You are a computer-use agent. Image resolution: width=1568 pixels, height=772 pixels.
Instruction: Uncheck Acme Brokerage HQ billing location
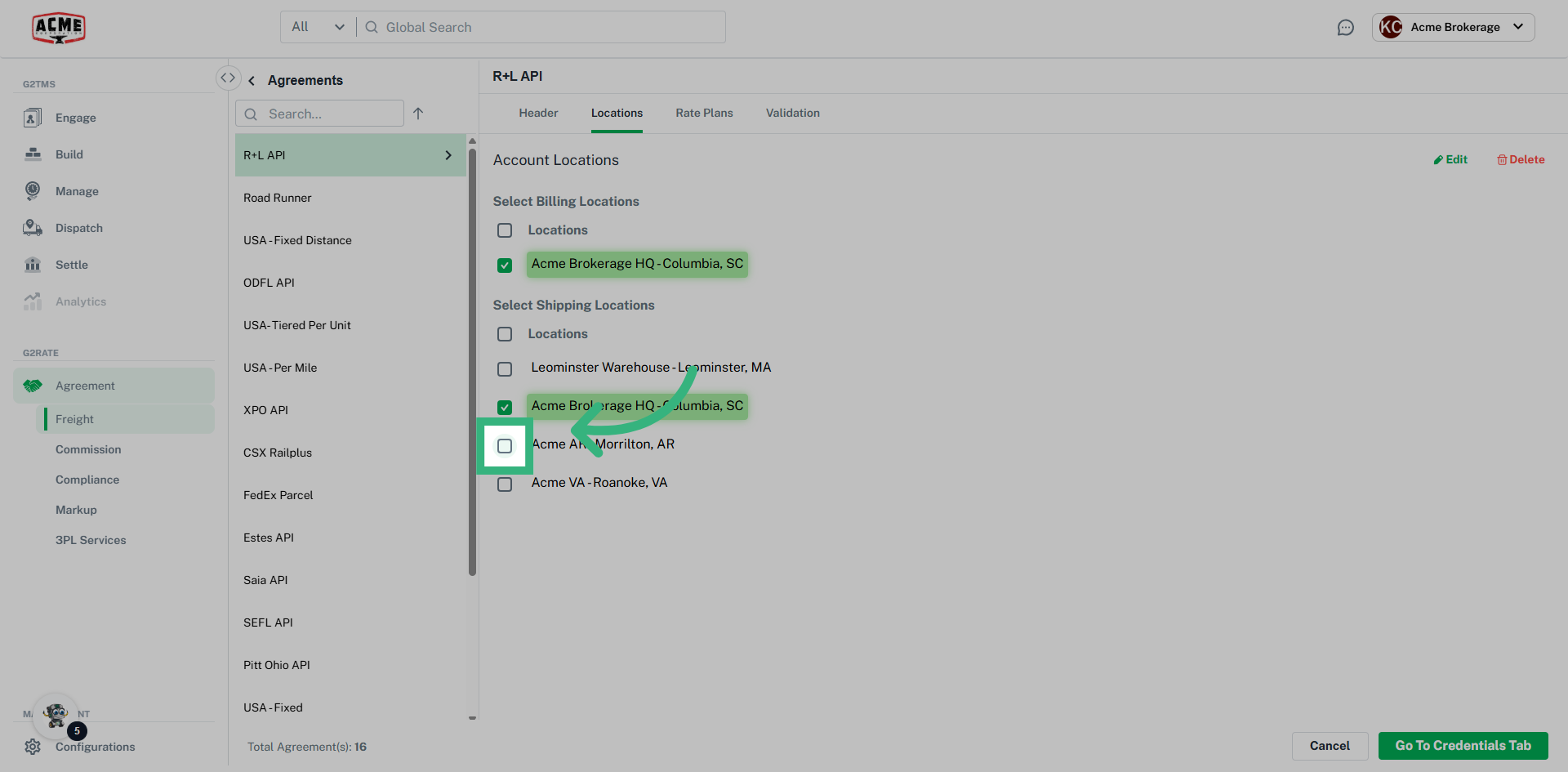tap(505, 266)
